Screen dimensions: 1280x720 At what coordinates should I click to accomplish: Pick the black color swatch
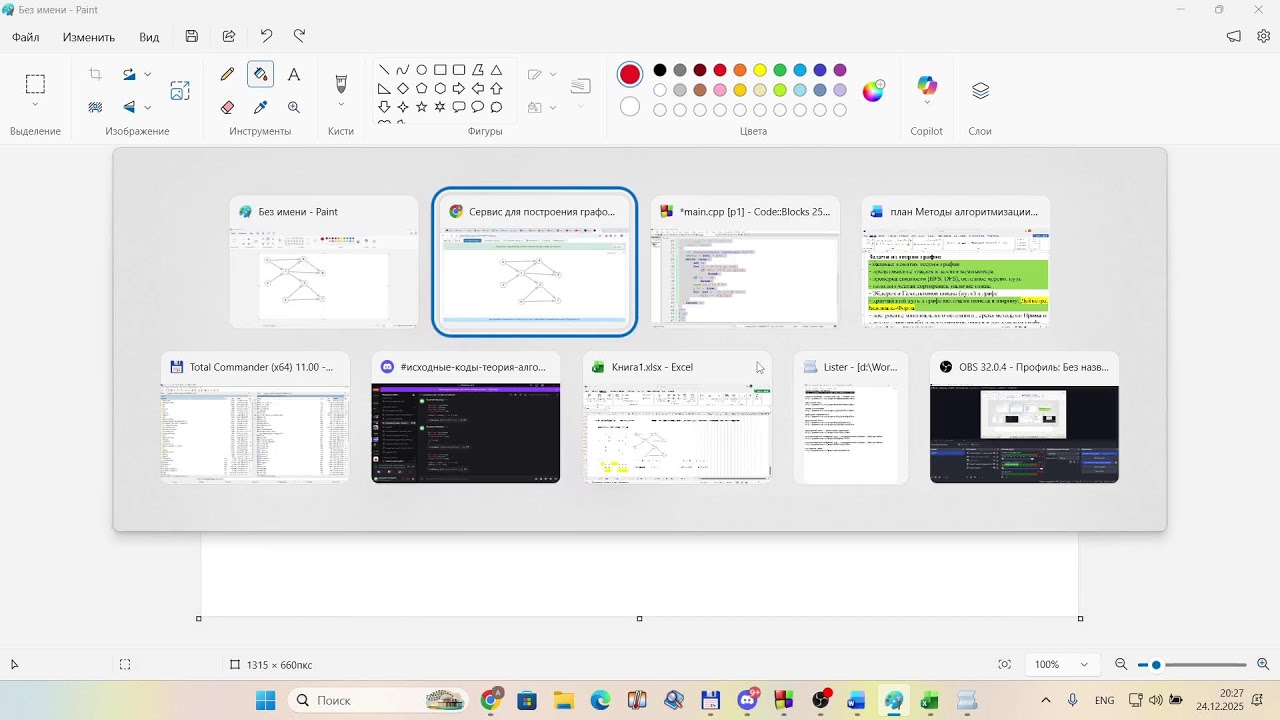click(660, 70)
